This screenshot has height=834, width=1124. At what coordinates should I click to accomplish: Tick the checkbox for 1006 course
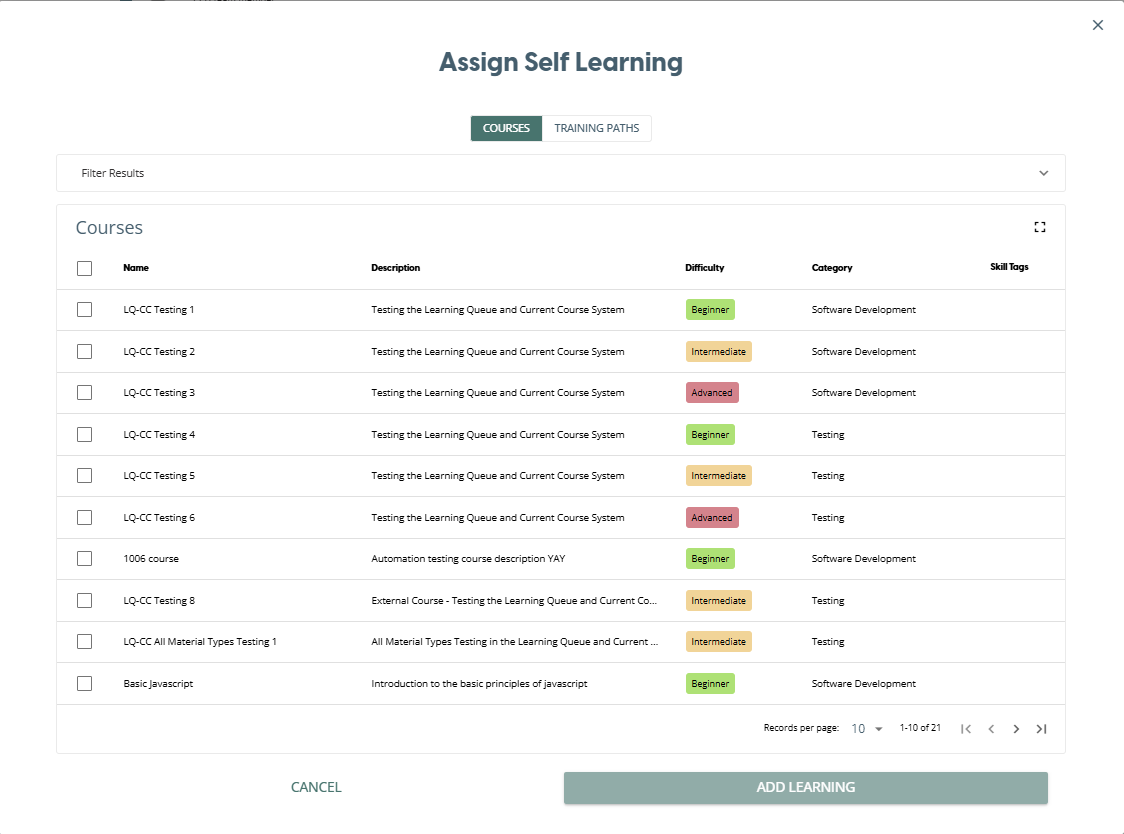pyautogui.click(x=84, y=559)
